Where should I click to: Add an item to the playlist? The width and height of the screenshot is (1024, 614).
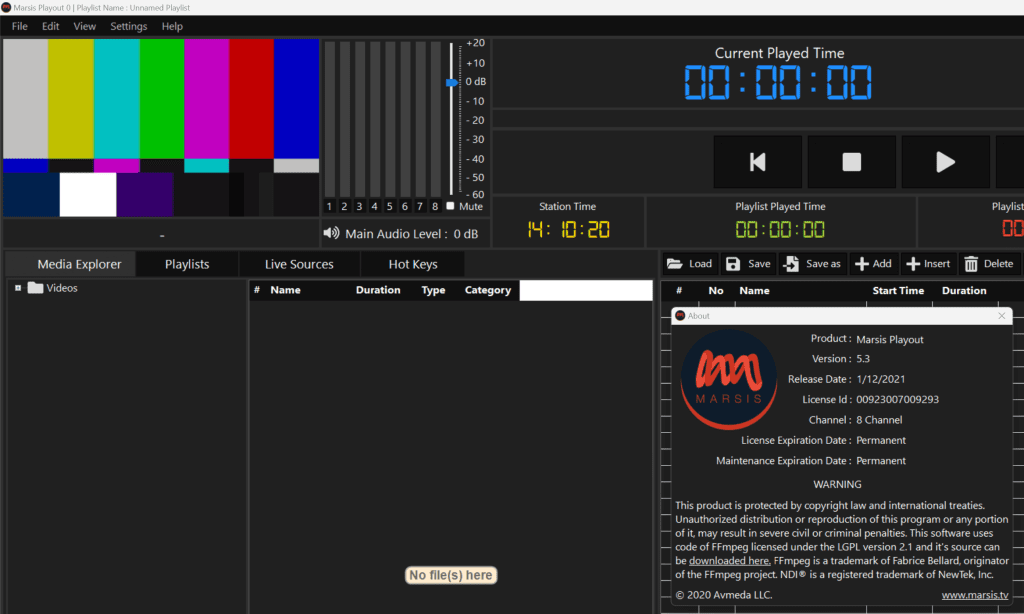coord(872,264)
